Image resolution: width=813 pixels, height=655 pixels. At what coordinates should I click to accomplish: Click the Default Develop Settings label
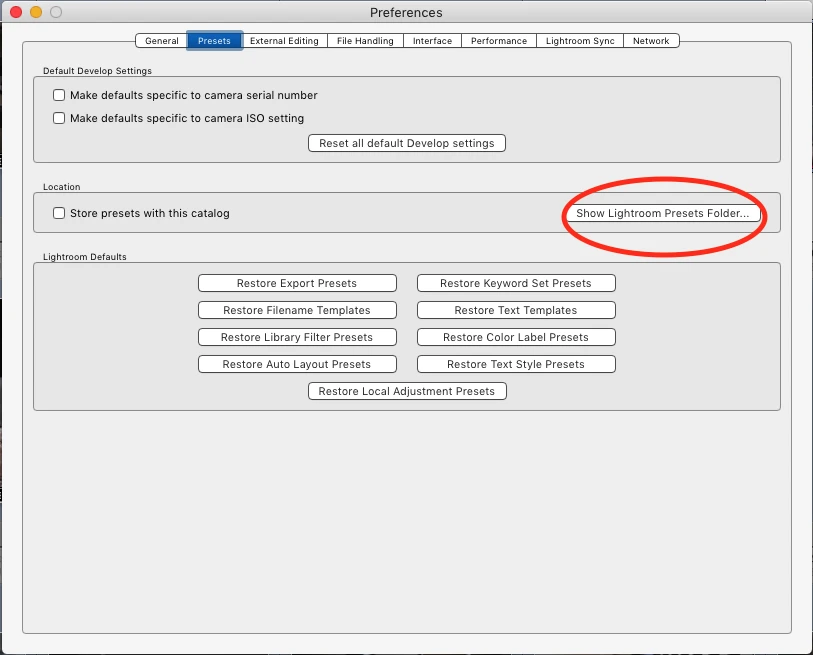(x=97, y=71)
